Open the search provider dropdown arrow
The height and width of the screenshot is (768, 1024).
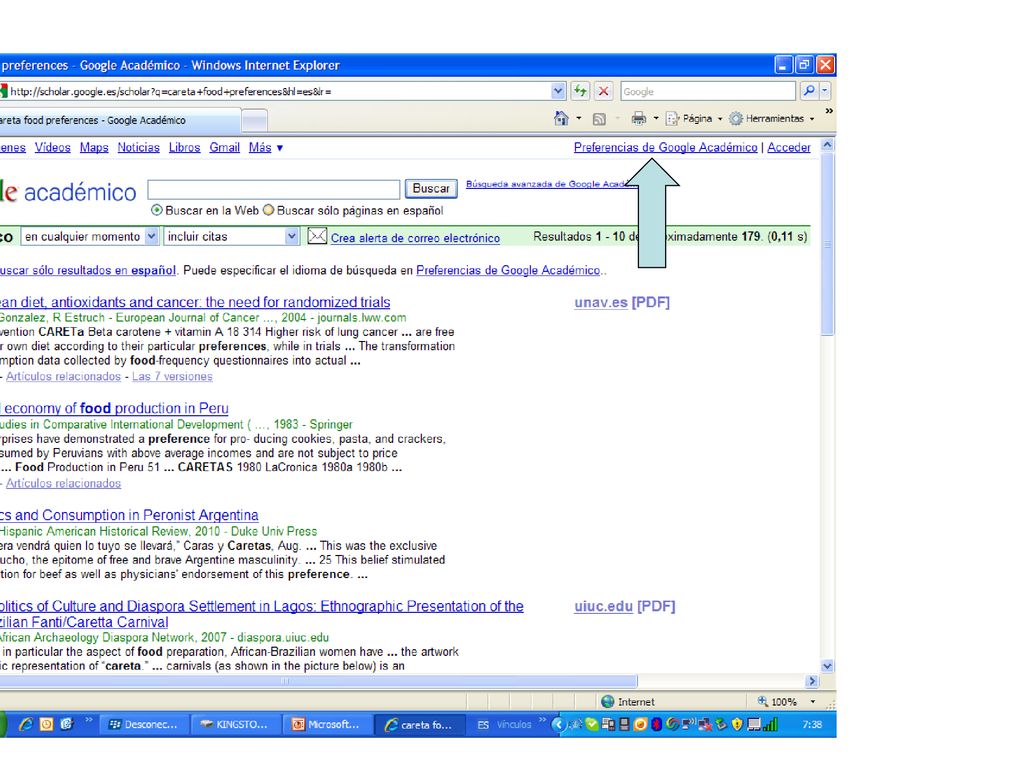(825, 91)
